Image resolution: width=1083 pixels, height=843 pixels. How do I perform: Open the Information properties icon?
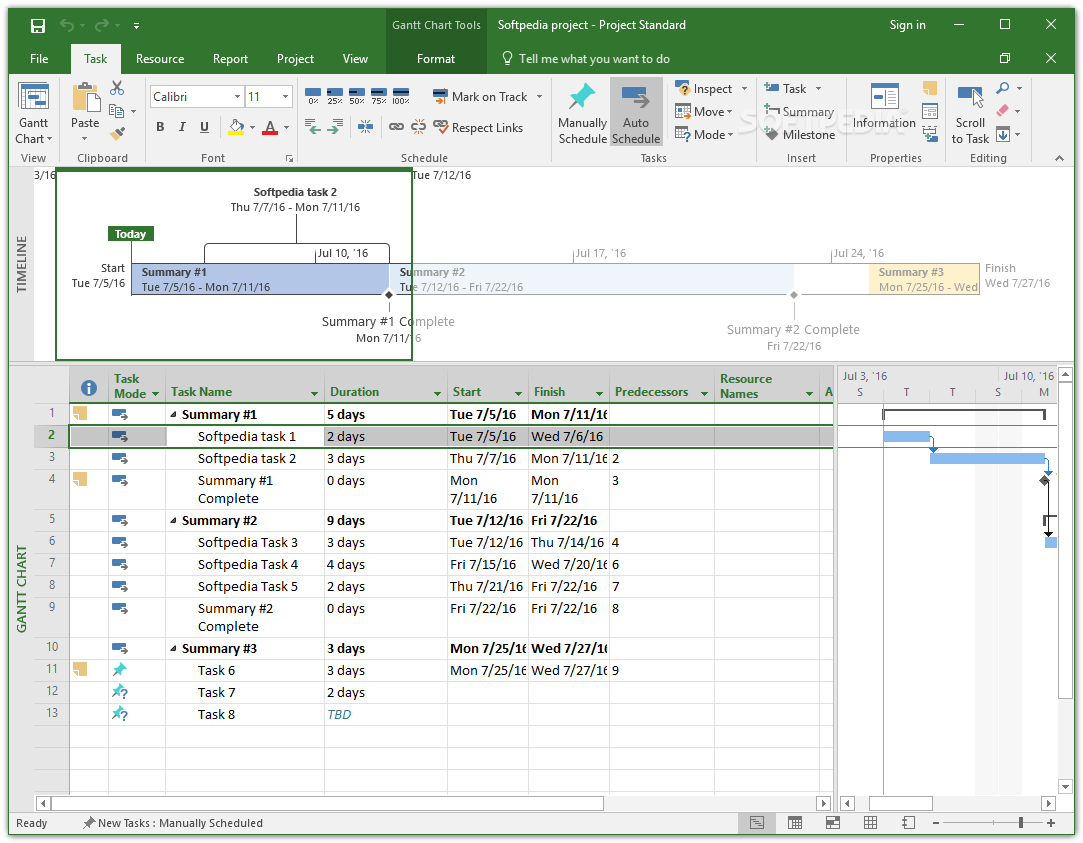pos(884,107)
